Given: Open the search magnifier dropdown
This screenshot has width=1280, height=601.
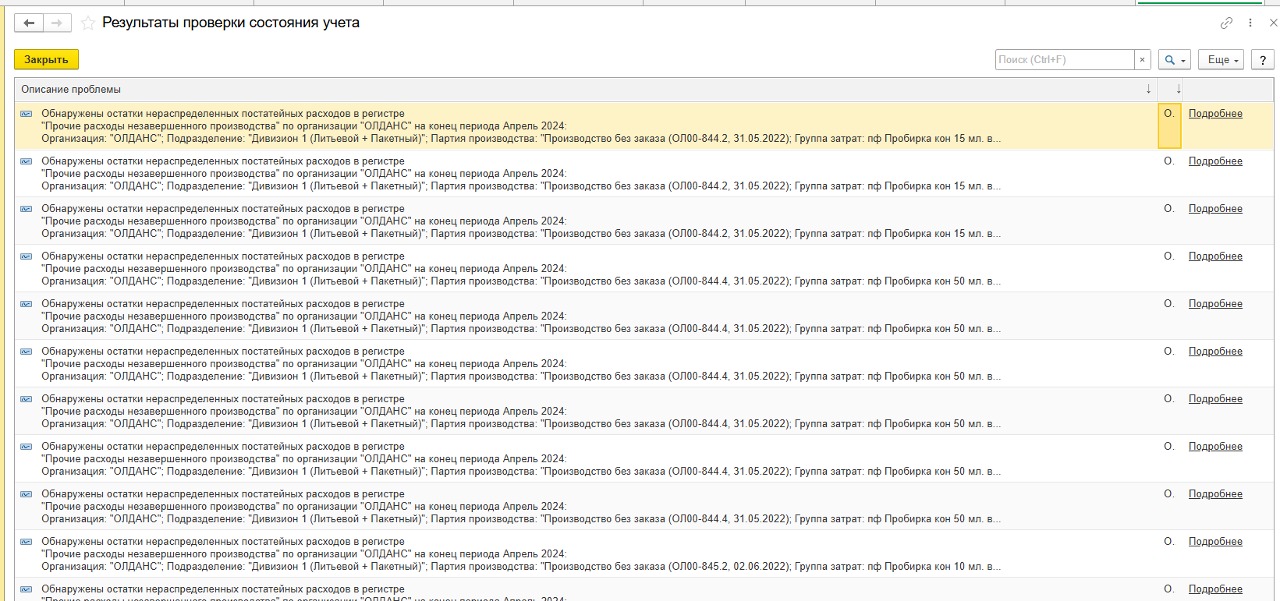Looking at the screenshot, I should pyautogui.click(x=1173, y=60).
